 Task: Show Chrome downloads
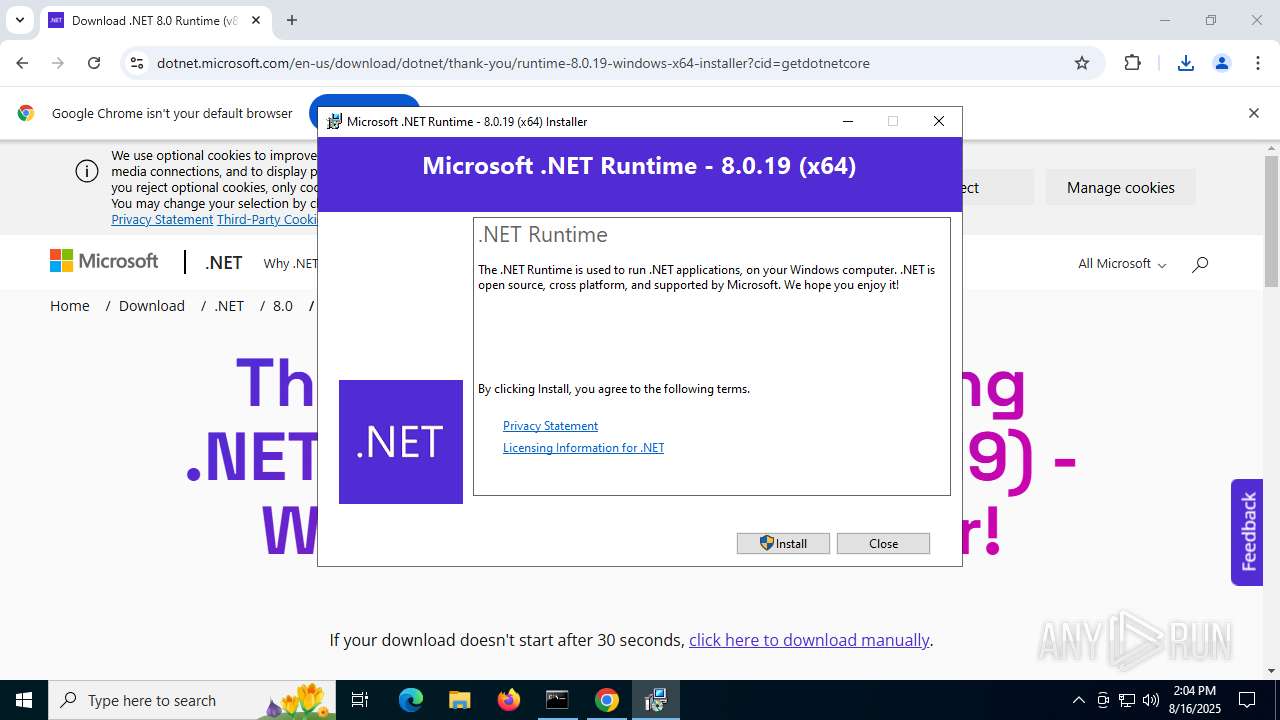(1186, 63)
